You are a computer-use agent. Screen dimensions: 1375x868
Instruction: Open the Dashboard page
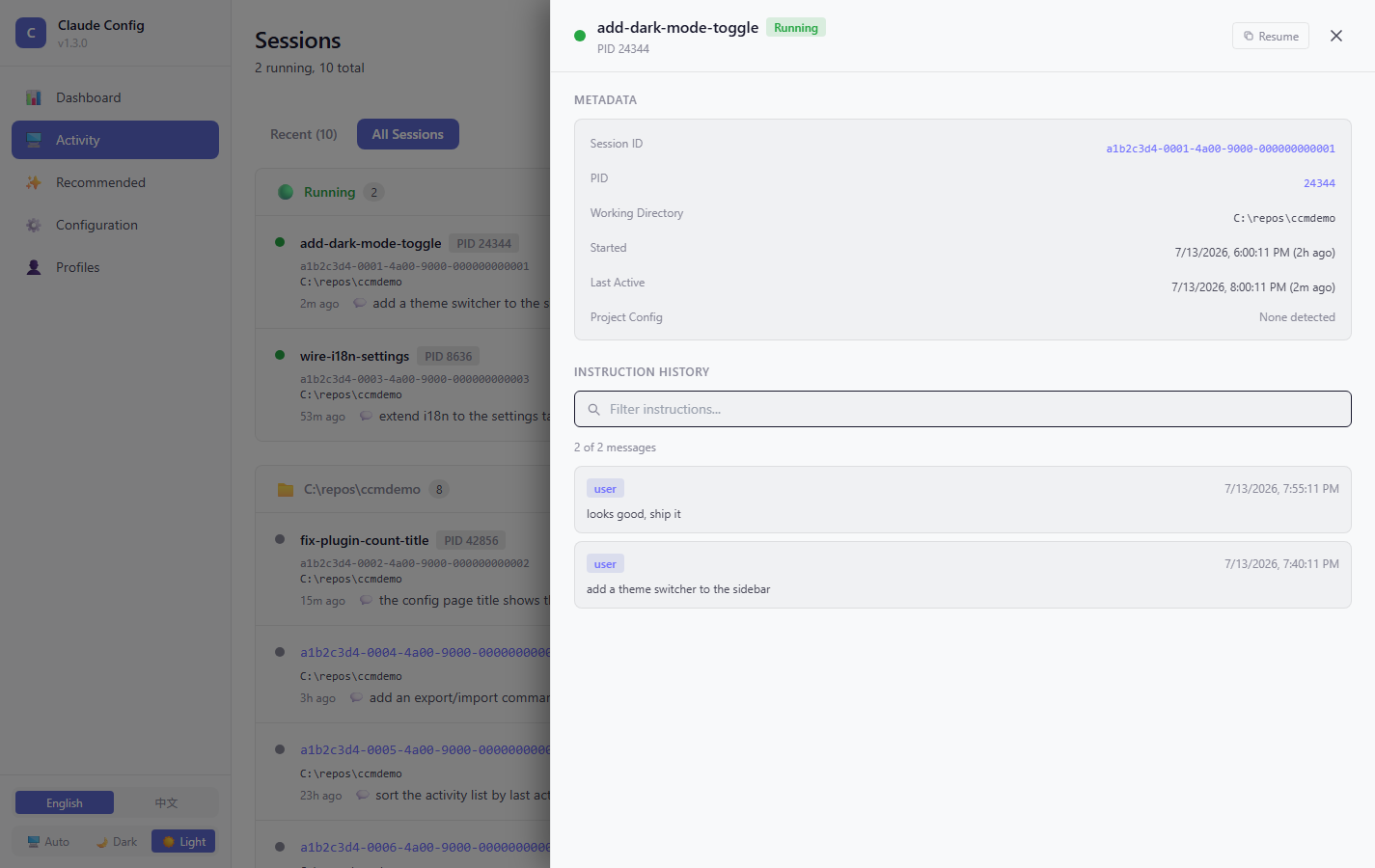coord(115,97)
